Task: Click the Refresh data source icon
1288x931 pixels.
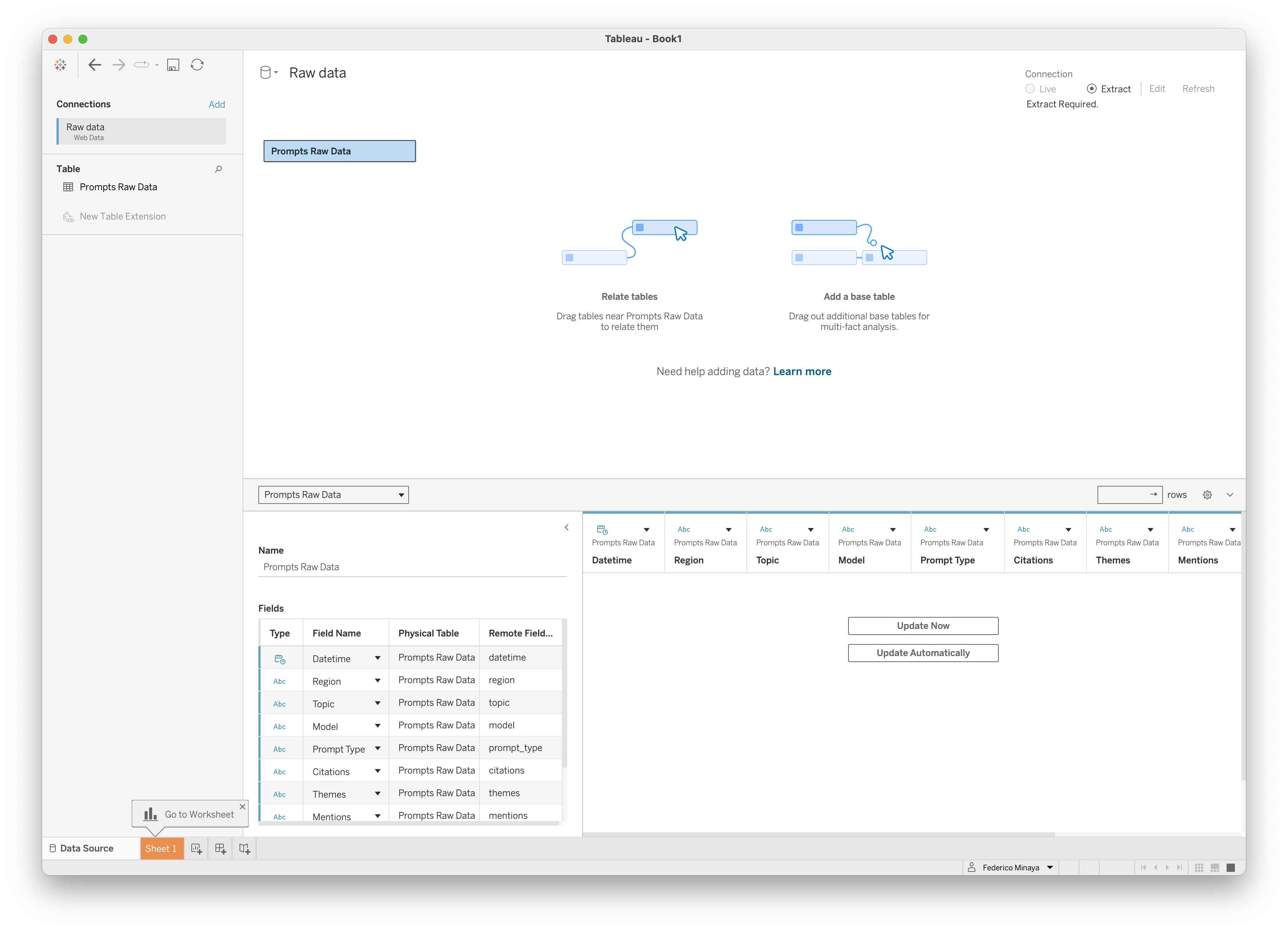Action: 197,65
